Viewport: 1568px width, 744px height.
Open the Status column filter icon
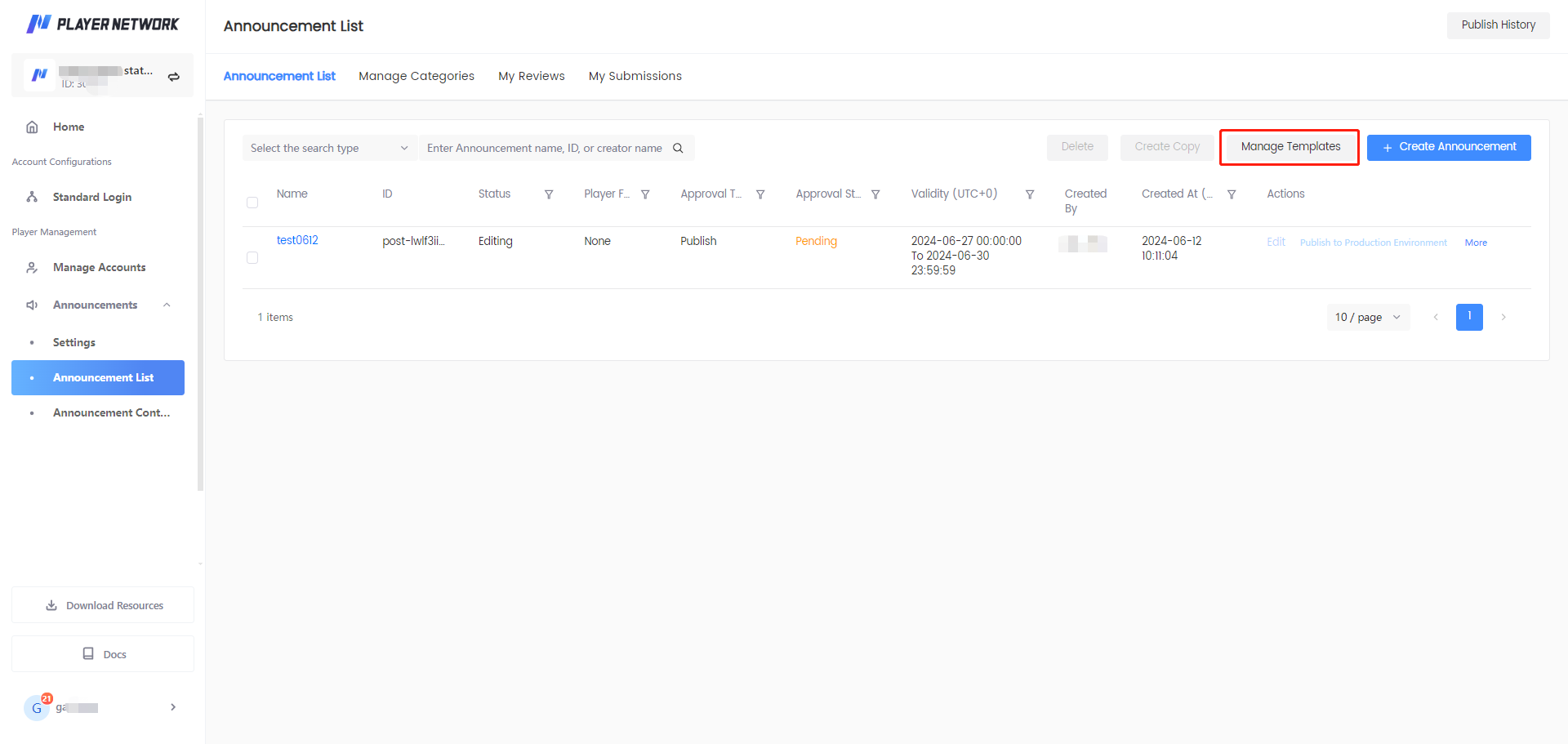point(549,194)
